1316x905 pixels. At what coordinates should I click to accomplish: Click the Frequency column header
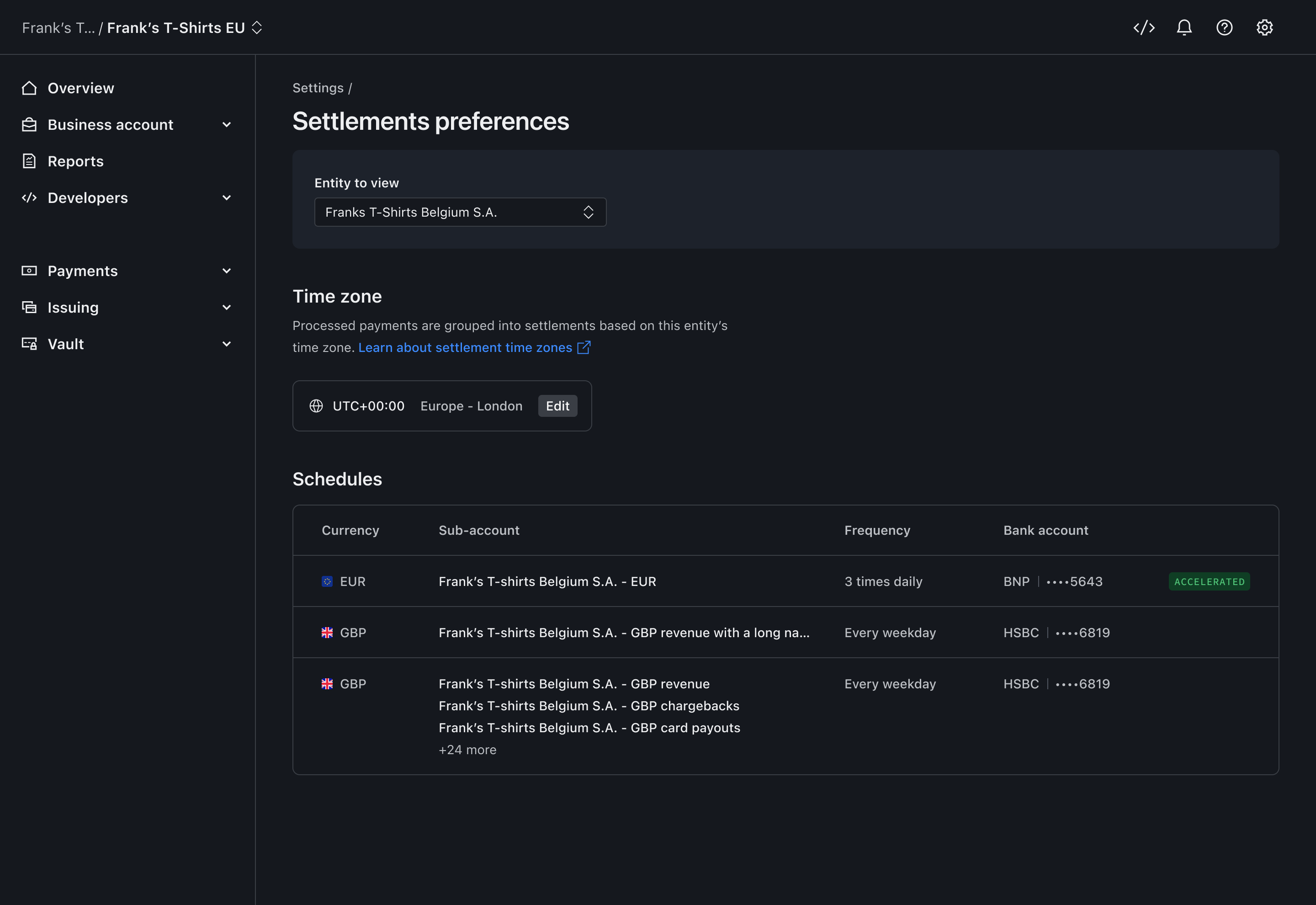click(877, 530)
